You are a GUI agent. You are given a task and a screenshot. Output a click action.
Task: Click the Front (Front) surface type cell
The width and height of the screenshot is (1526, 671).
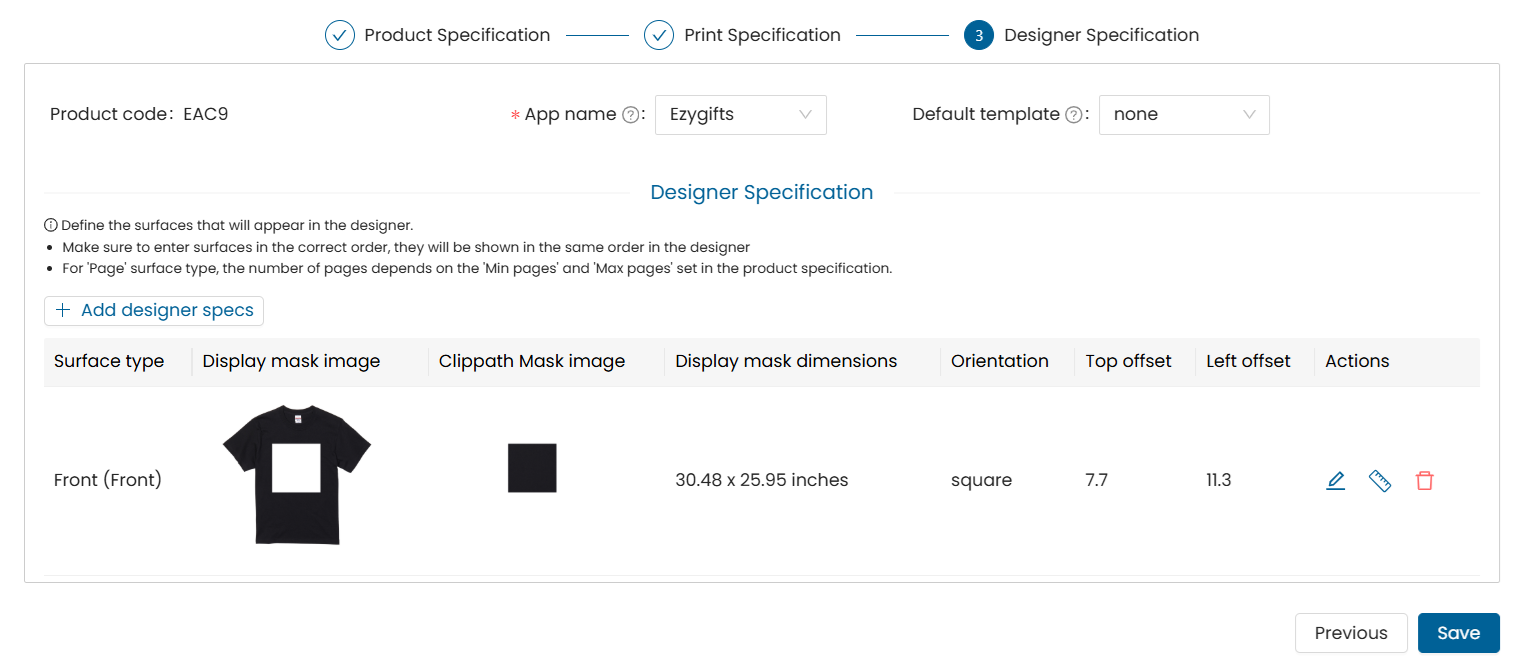click(108, 481)
